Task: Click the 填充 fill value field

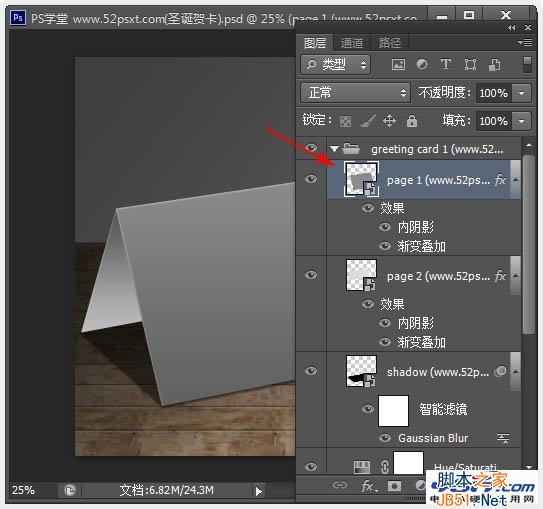Action: tap(493, 121)
